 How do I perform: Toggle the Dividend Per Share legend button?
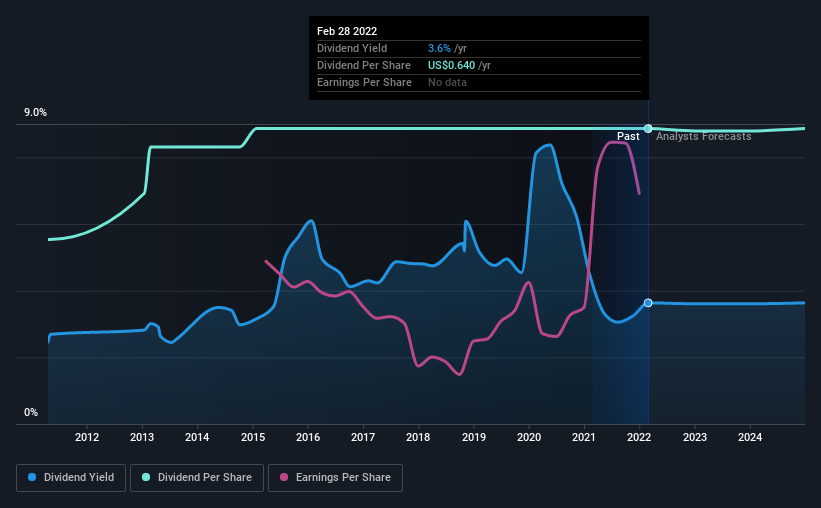click(x=197, y=478)
